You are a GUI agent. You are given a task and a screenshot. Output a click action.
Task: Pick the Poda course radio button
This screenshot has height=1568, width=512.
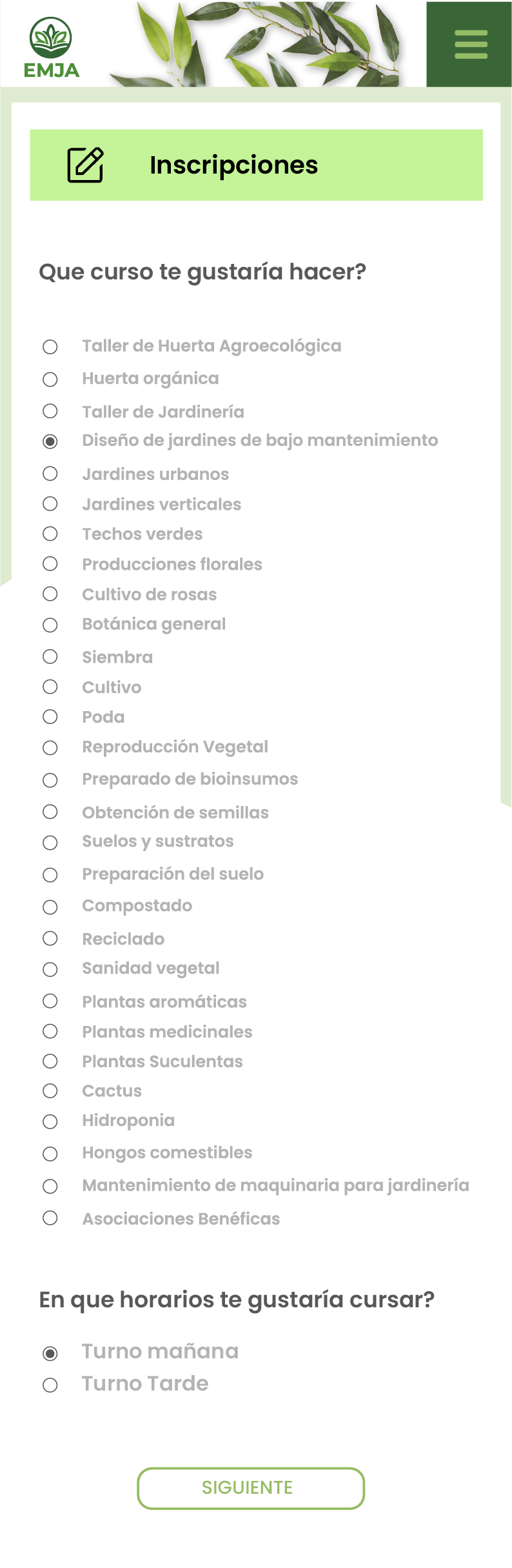[x=50, y=716]
